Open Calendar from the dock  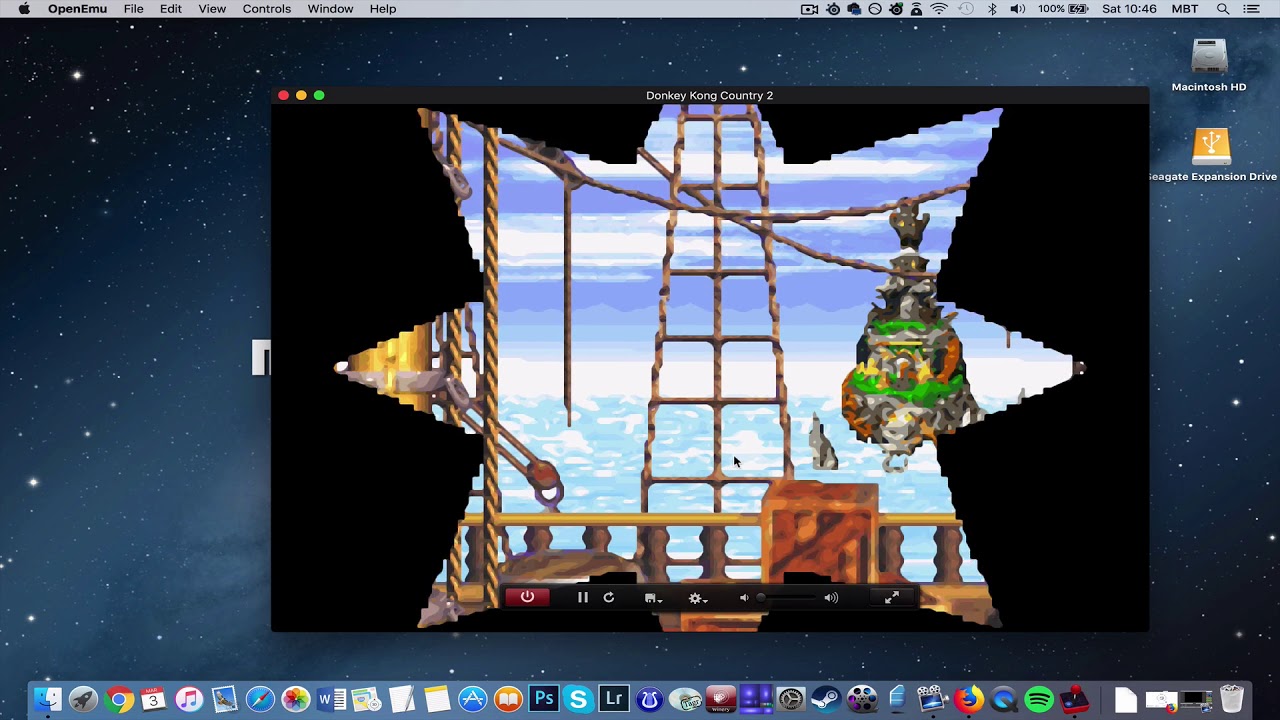[x=153, y=699]
